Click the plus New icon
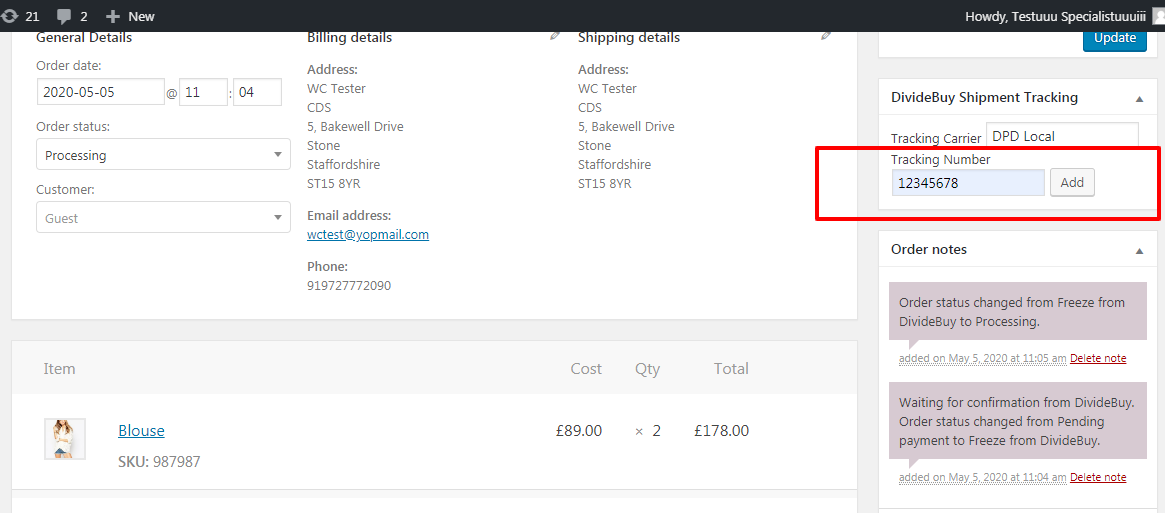Viewport: 1165px width, 513px height. (113, 16)
